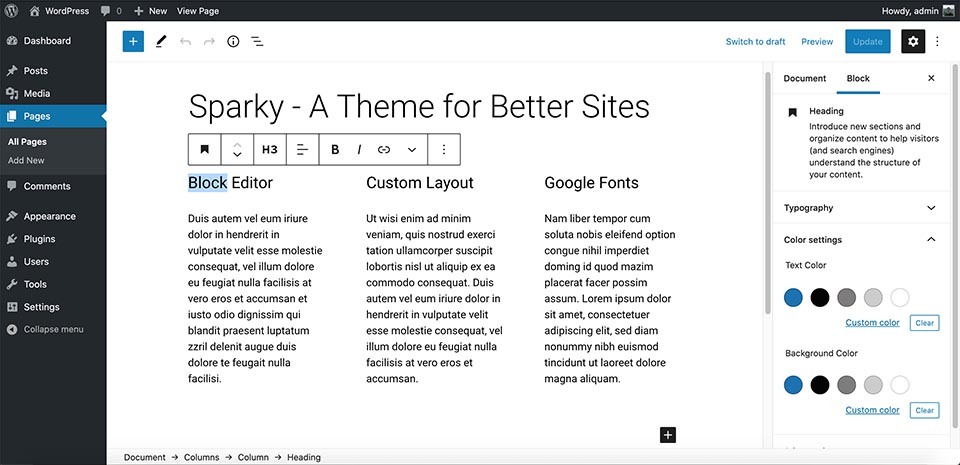The width and height of the screenshot is (960, 465).
Task: Toggle the settings gear panel
Action: coord(913,42)
